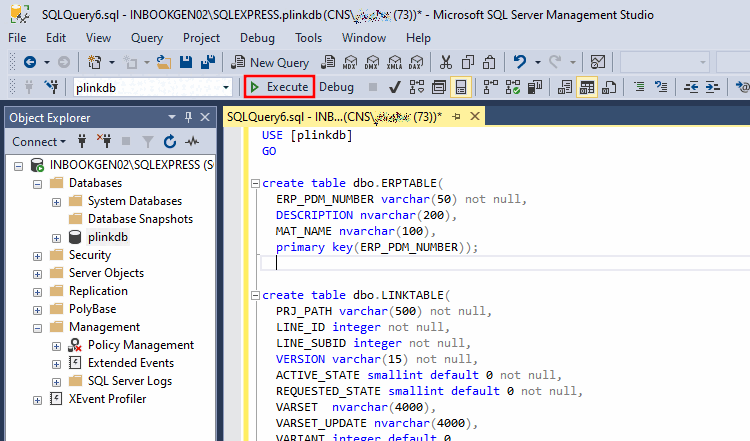Screen dimensions: 750x441
Task: Collapse the Management folder node
Action: pos(37,328)
